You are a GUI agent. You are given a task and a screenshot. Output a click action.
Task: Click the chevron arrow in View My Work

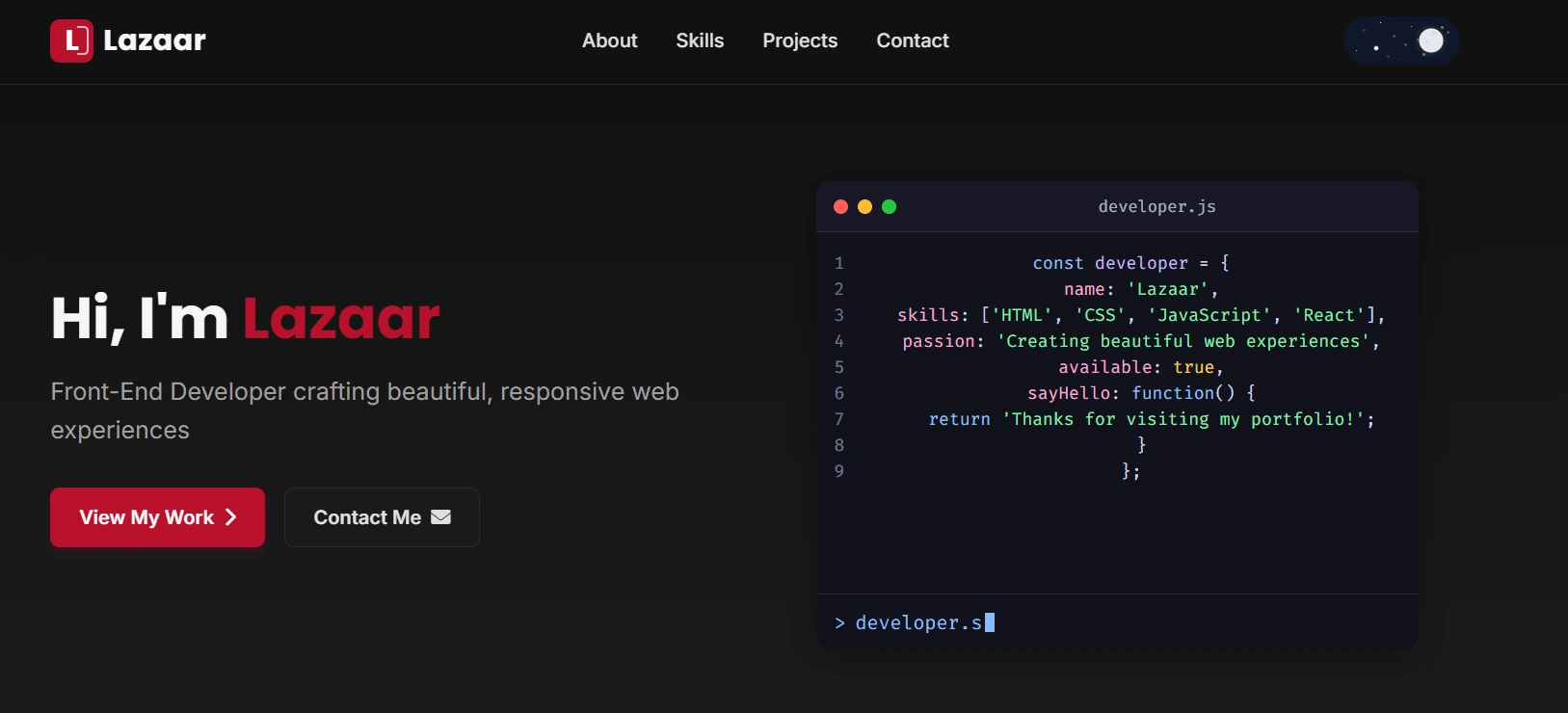(x=230, y=517)
